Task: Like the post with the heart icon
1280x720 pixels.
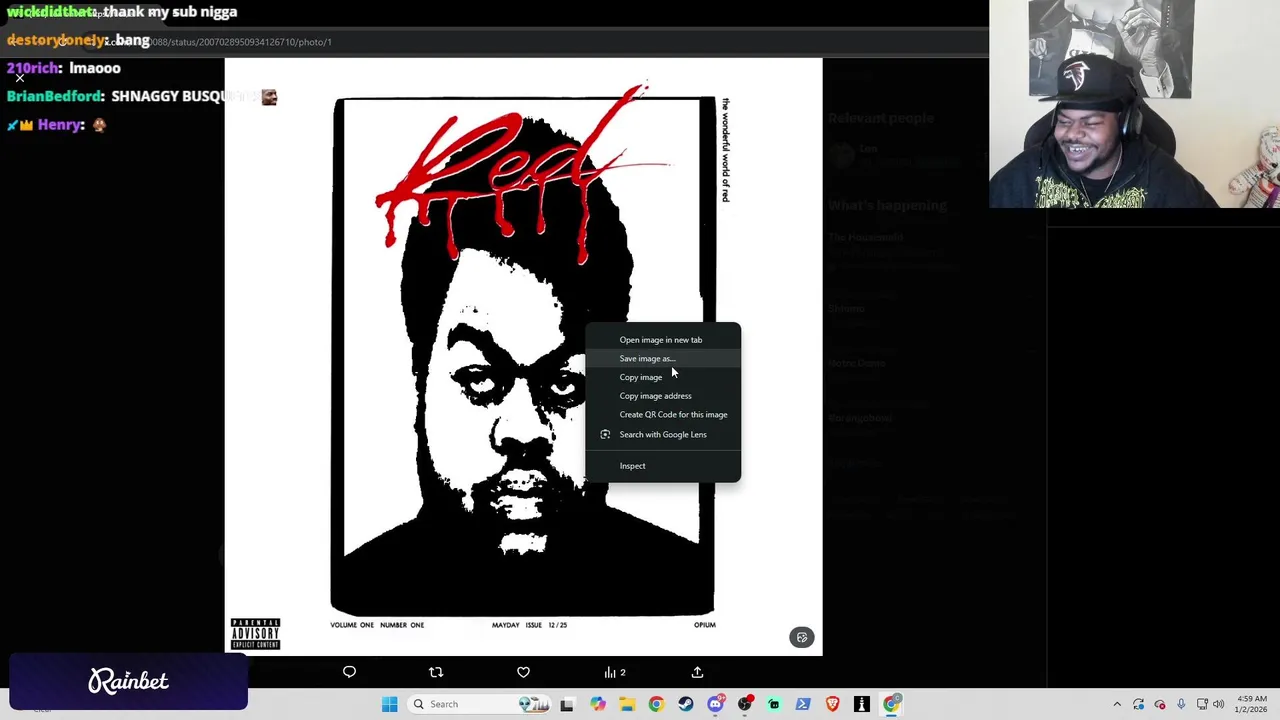Action: point(523,672)
